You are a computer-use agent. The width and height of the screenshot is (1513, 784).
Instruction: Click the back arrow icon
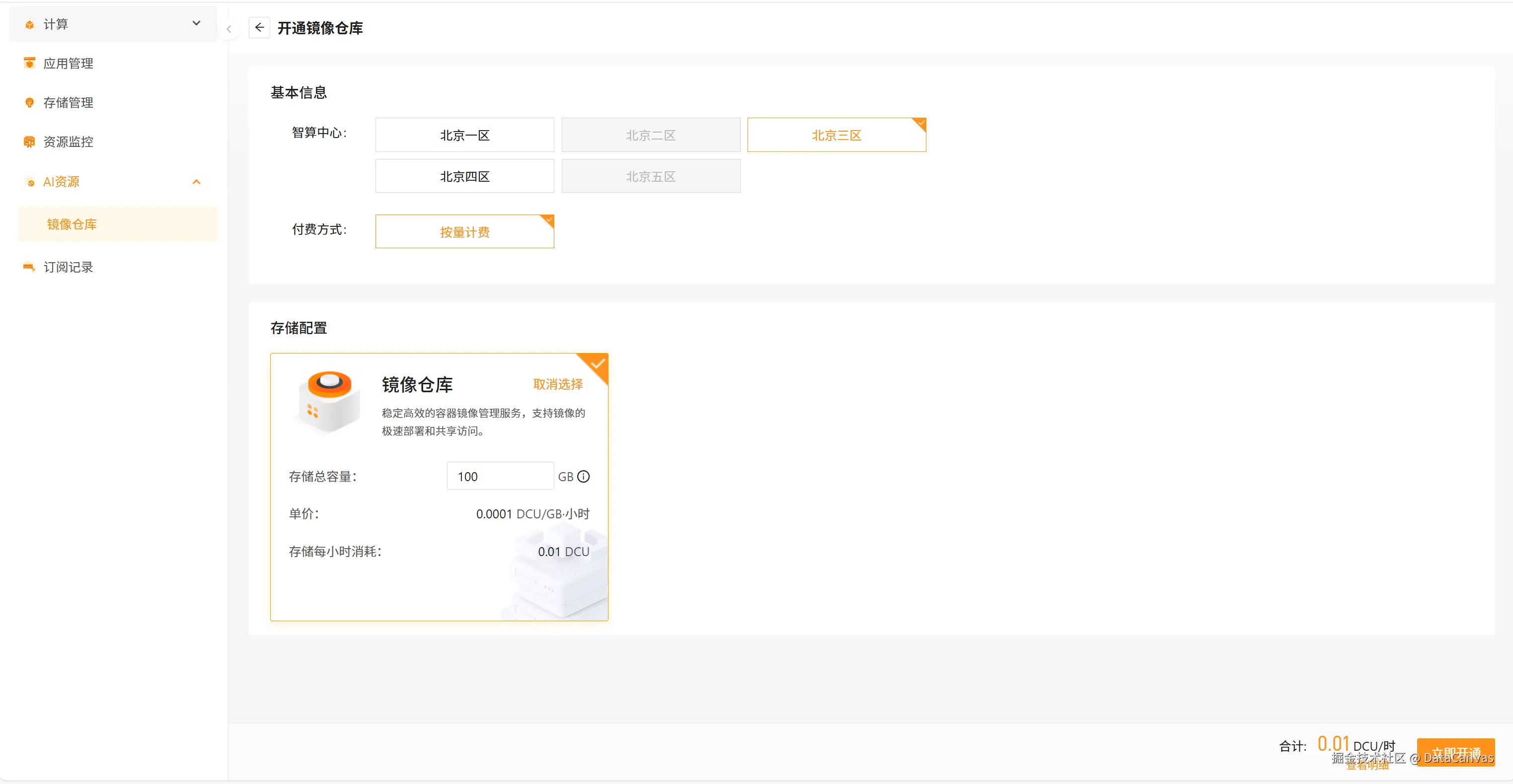tap(259, 28)
